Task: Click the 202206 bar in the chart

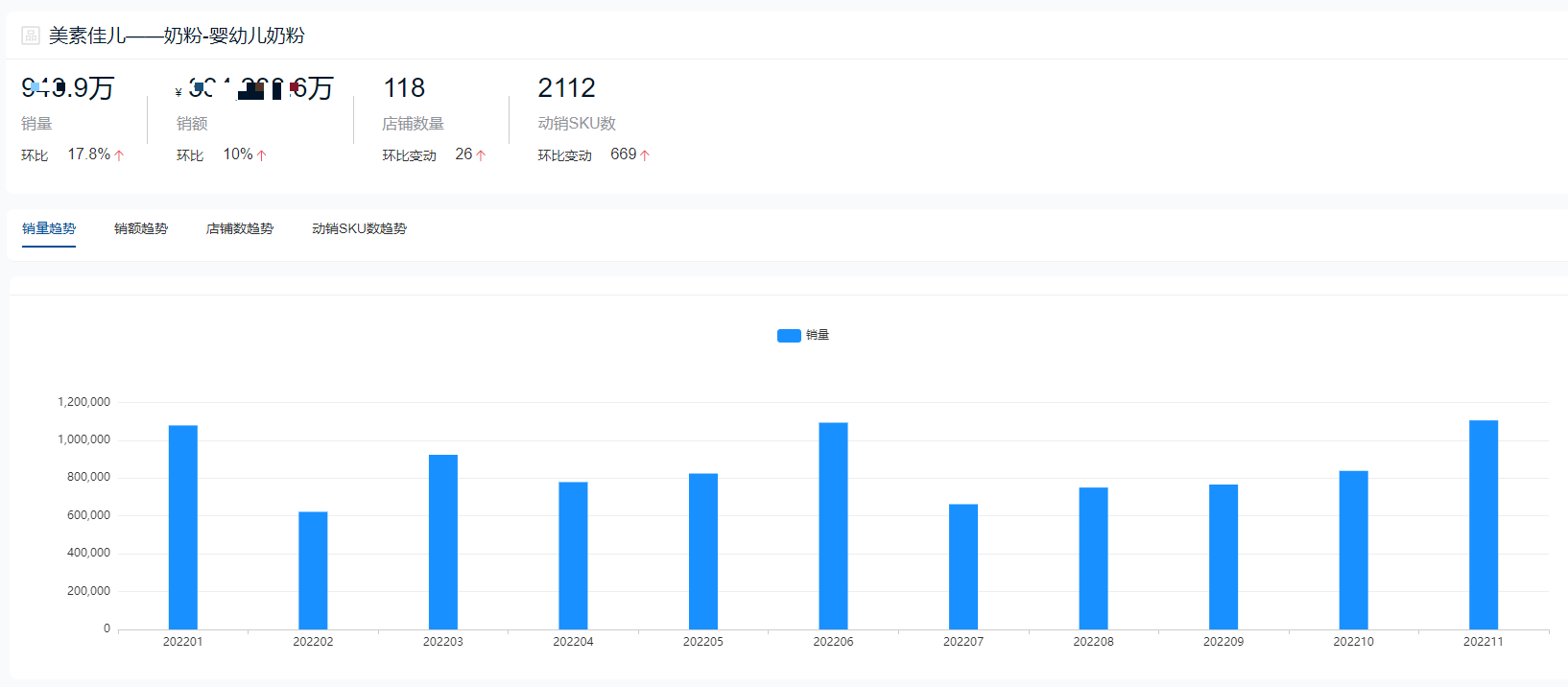Action: tap(833, 526)
